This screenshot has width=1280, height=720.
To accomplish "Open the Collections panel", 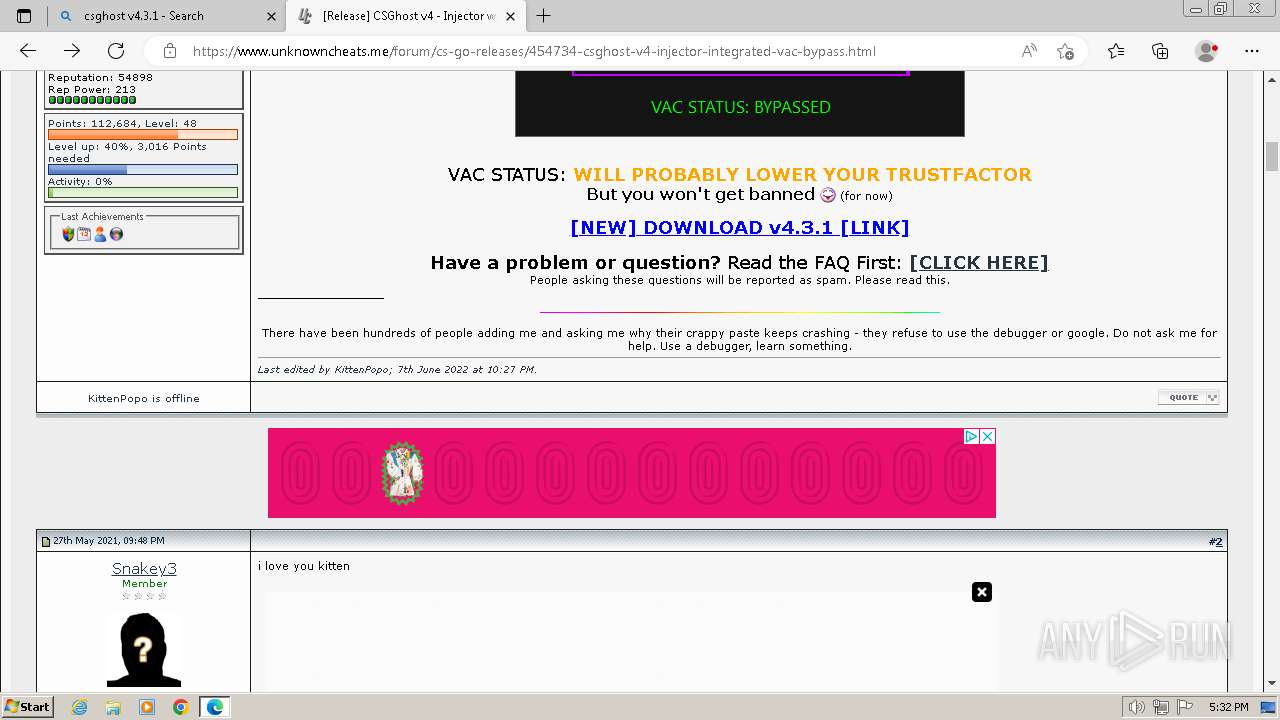I will 1160,51.
